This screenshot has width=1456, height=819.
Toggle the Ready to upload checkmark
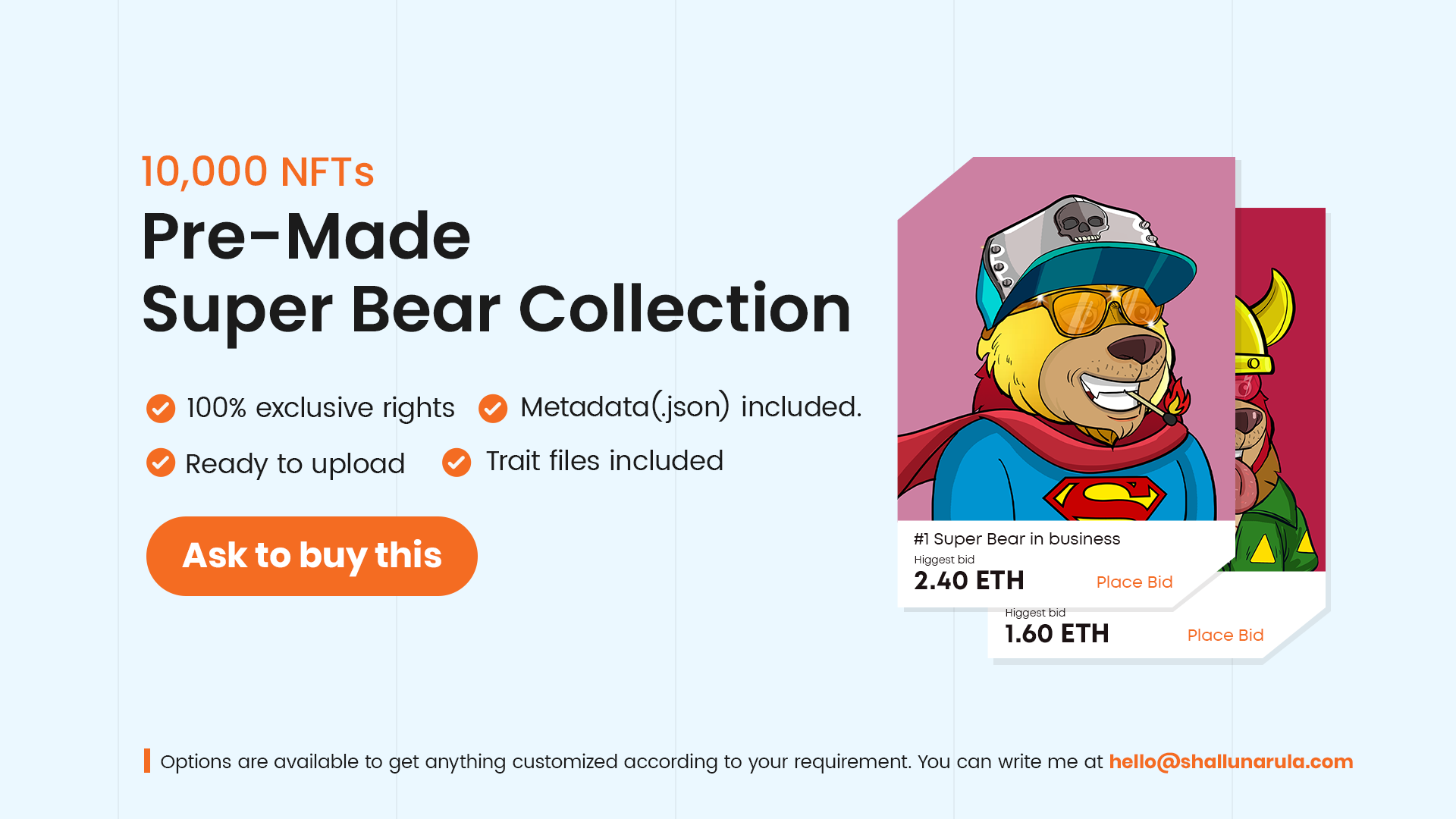[x=161, y=463]
